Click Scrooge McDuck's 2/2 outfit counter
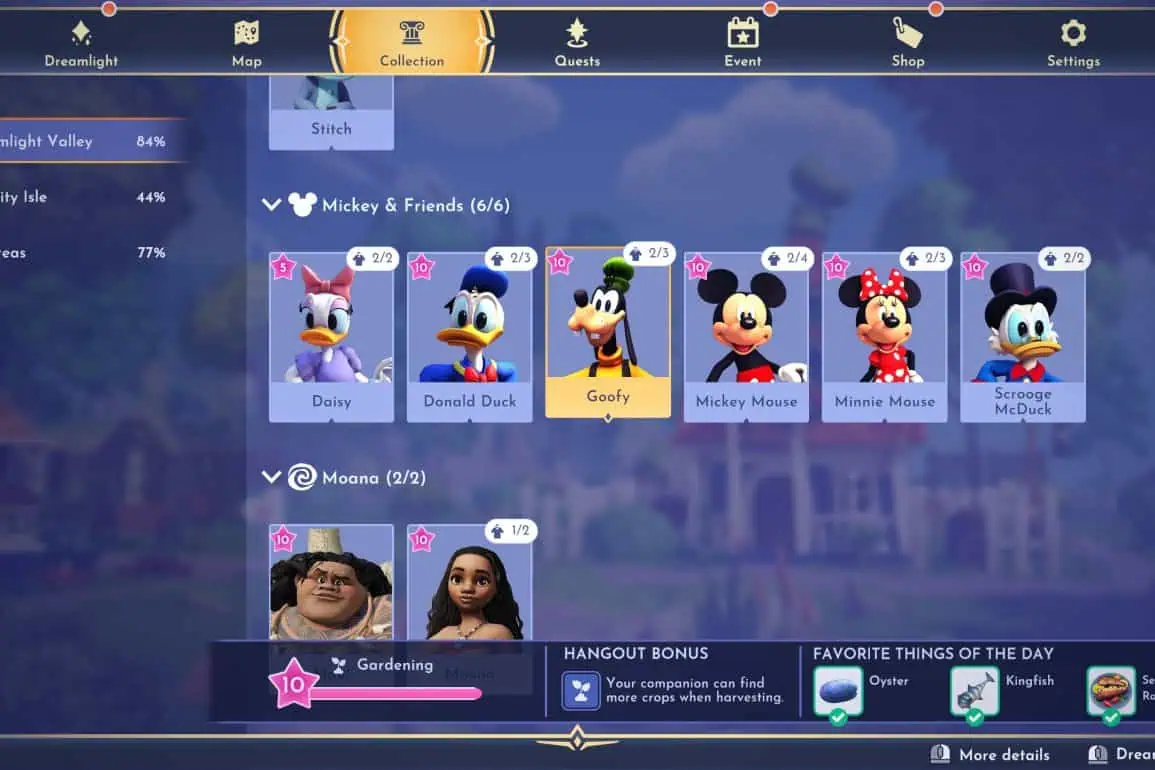 pyautogui.click(x=1064, y=259)
